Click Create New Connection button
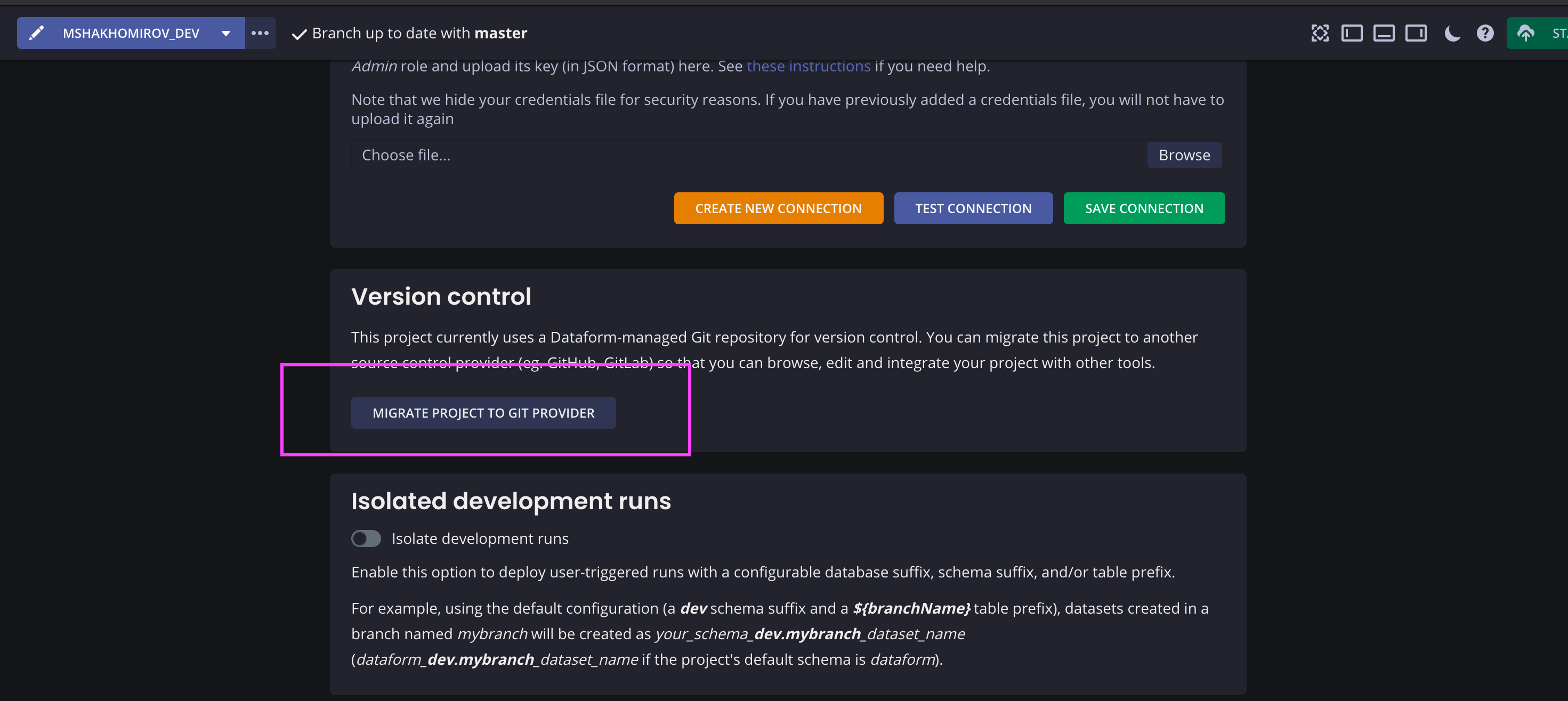The width and height of the screenshot is (1568, 701). pyautogui.click(x=778, y=208)
